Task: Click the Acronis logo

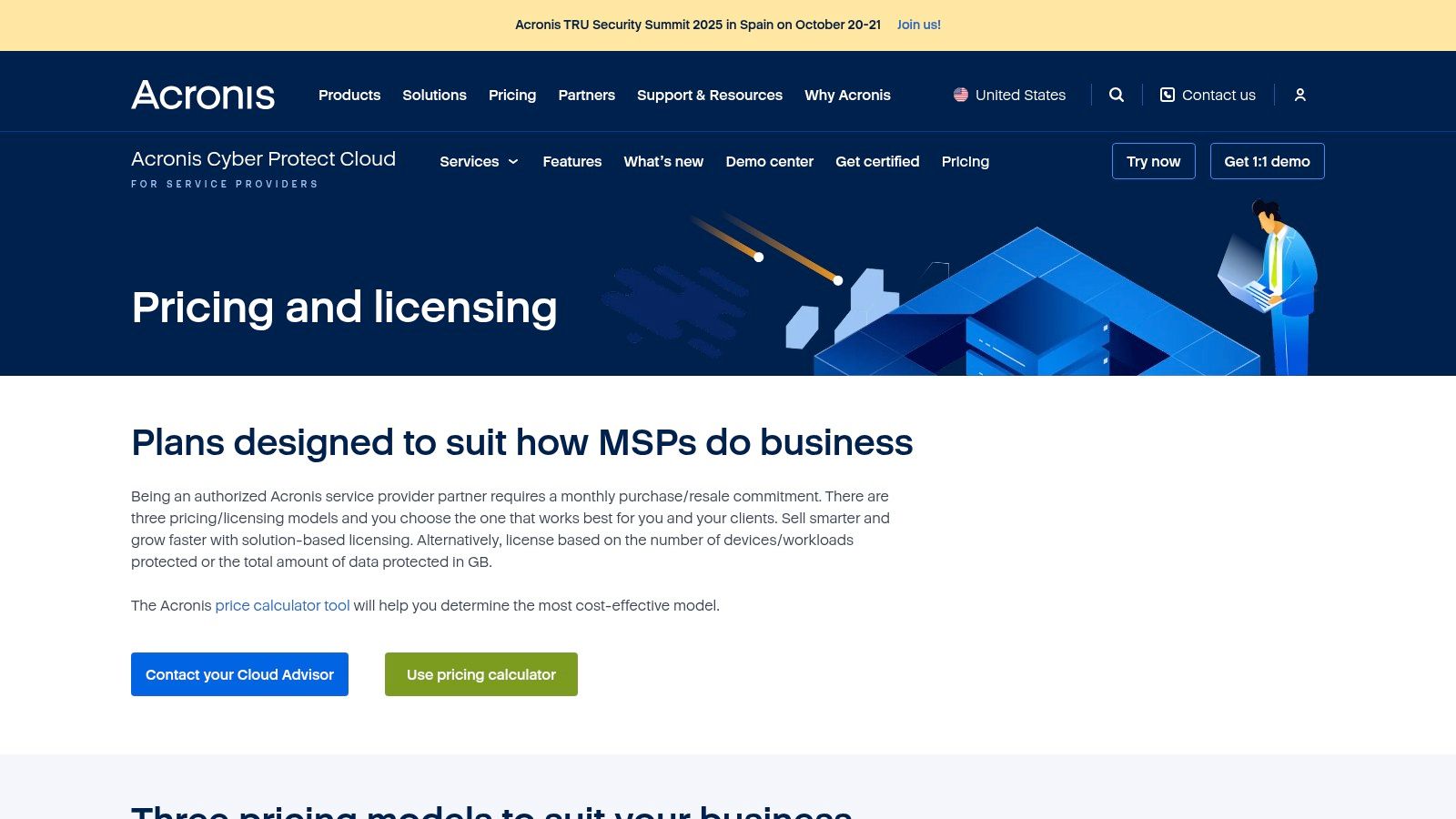Action: pyautogui.click(x=203, y=95)
